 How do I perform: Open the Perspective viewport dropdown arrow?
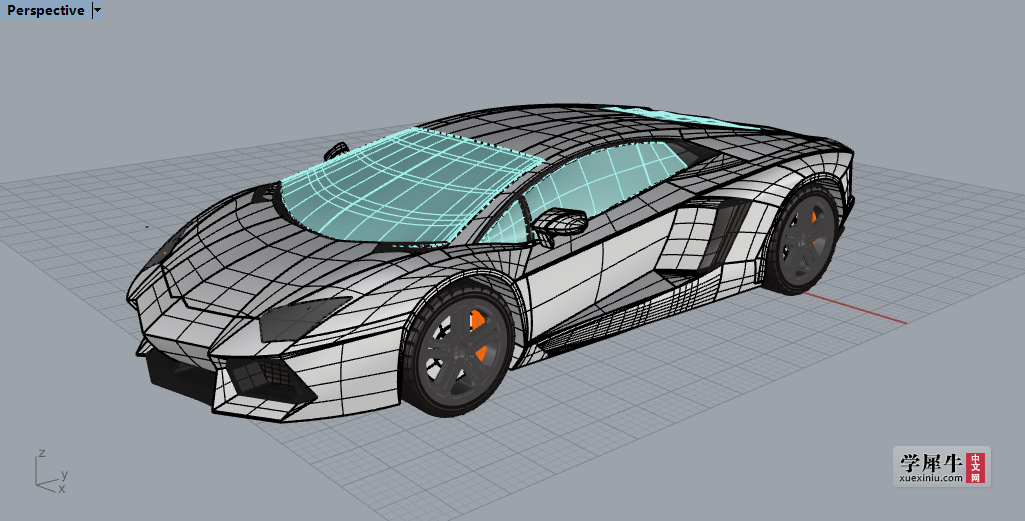coord(97,10)
